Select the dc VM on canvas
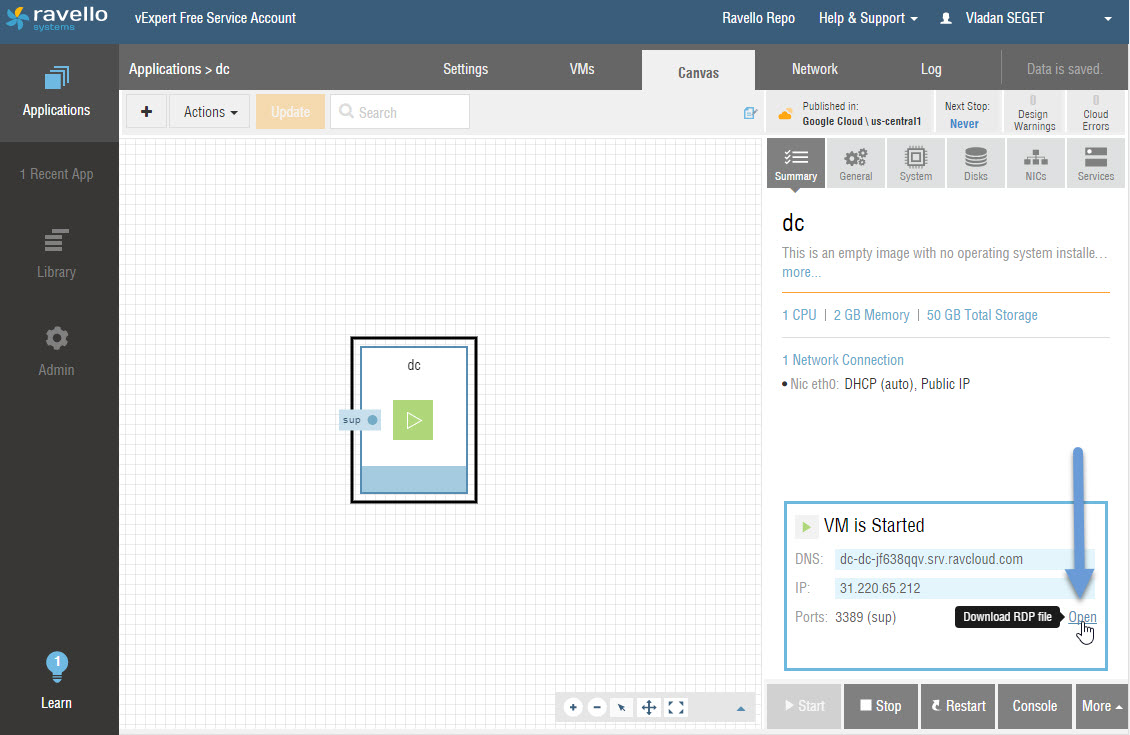 [414, 420]
